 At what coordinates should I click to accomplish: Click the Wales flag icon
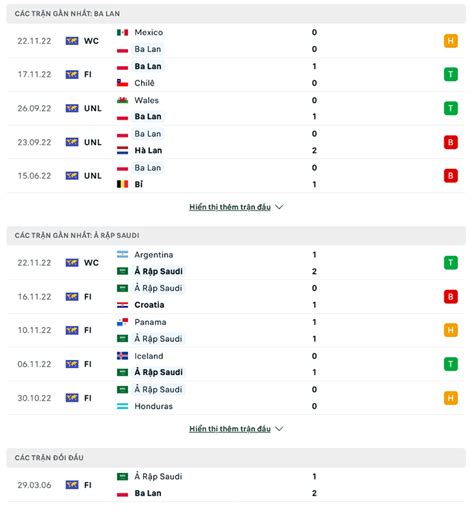click(122, 100)
